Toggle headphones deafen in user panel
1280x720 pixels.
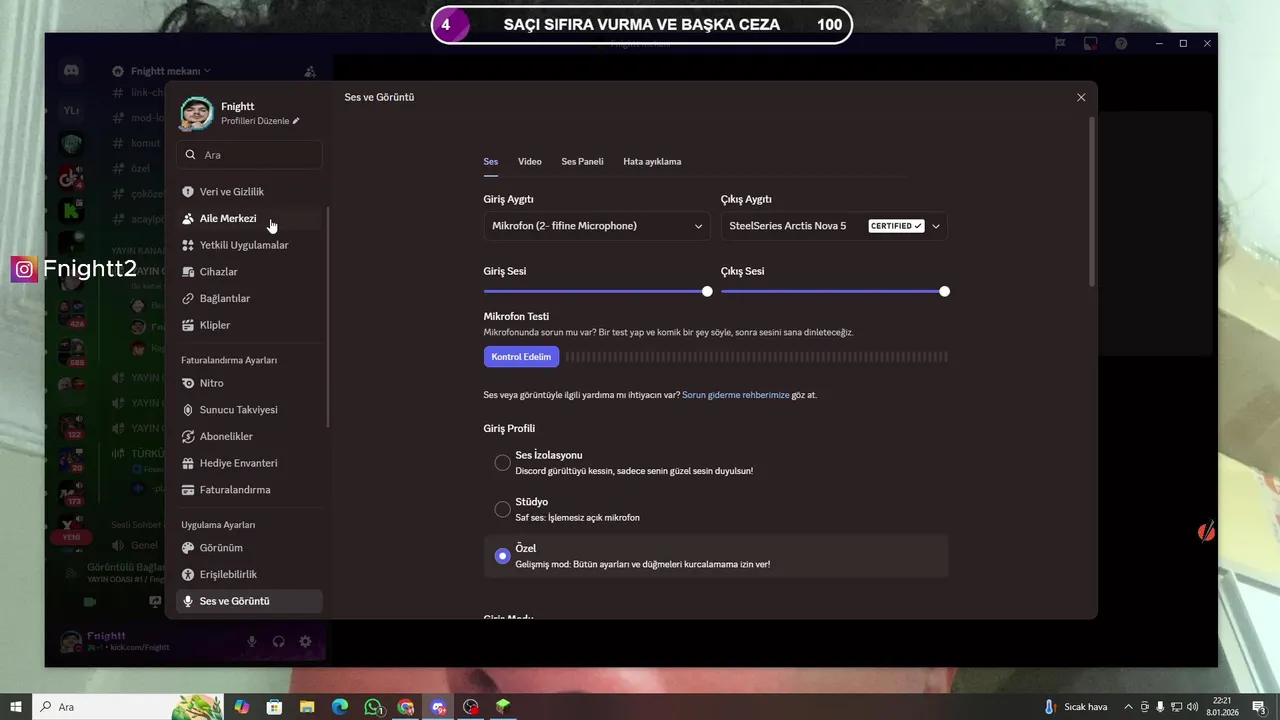click(x=279, y=642)
